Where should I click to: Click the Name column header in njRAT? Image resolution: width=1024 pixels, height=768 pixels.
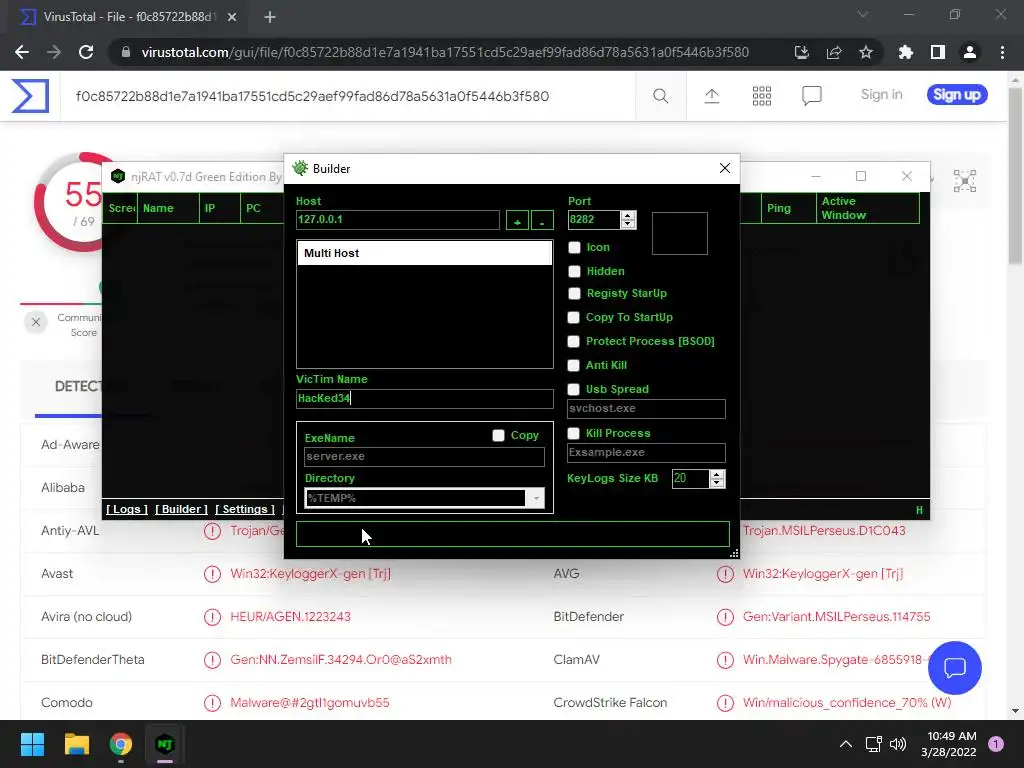[168, 208]
